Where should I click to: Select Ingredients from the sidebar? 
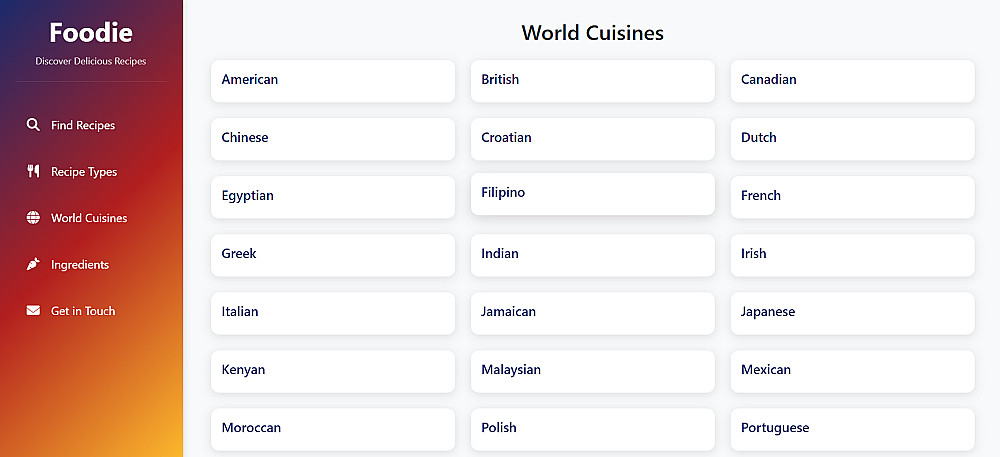click(x=80, y=265)
